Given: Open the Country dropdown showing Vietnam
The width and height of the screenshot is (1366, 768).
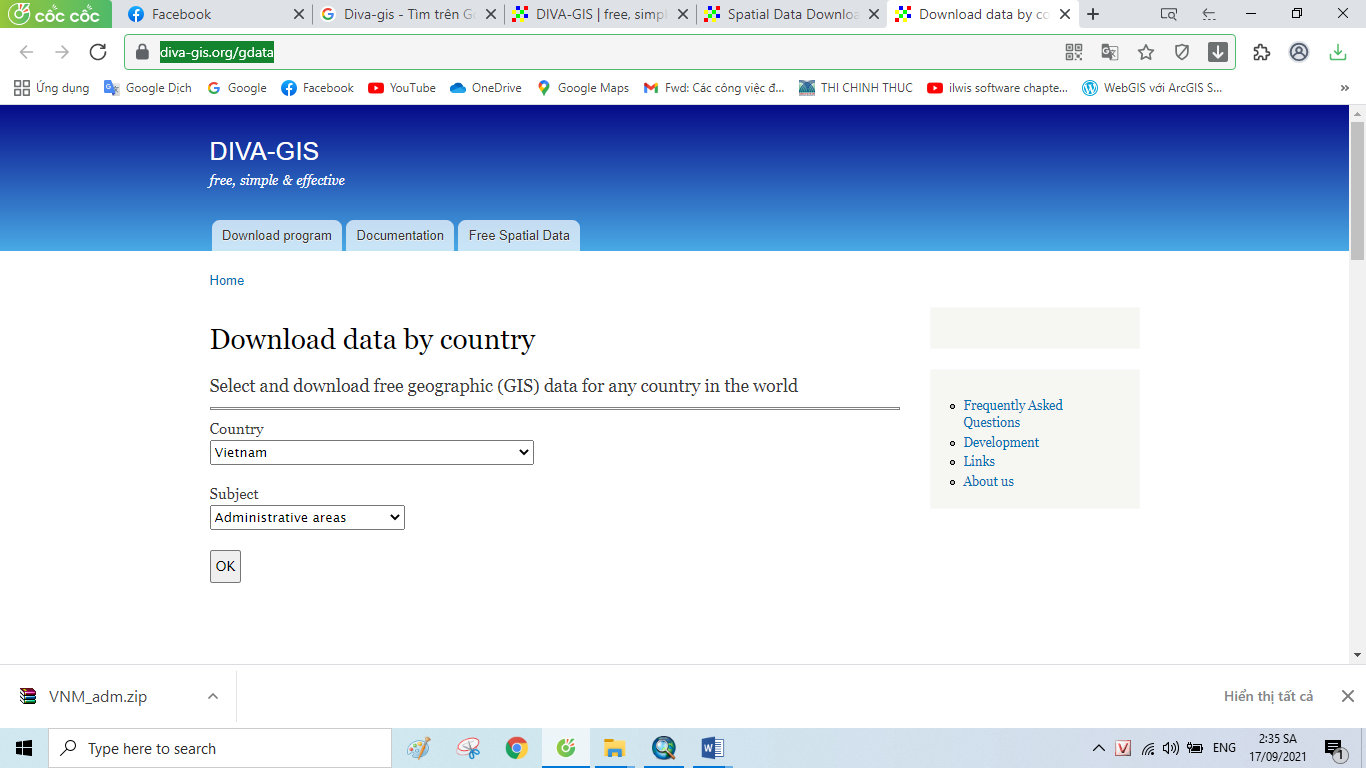Looking at the screenshot, I should 371,452.
